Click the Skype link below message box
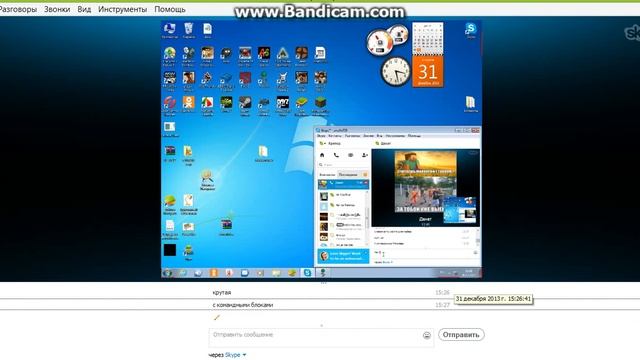The height and width of the screenshot is (360, 640). [x=233, y=355]
